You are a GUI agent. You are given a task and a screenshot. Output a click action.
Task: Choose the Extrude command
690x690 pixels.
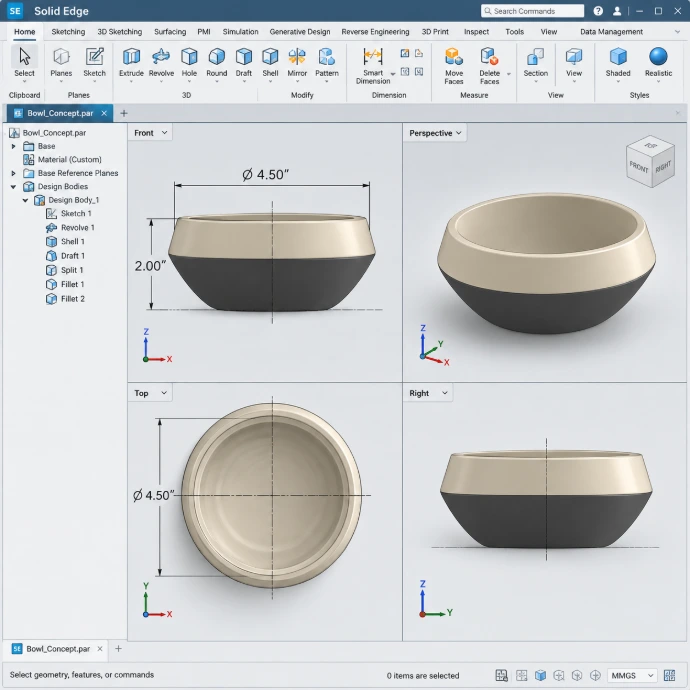(131, 63)
